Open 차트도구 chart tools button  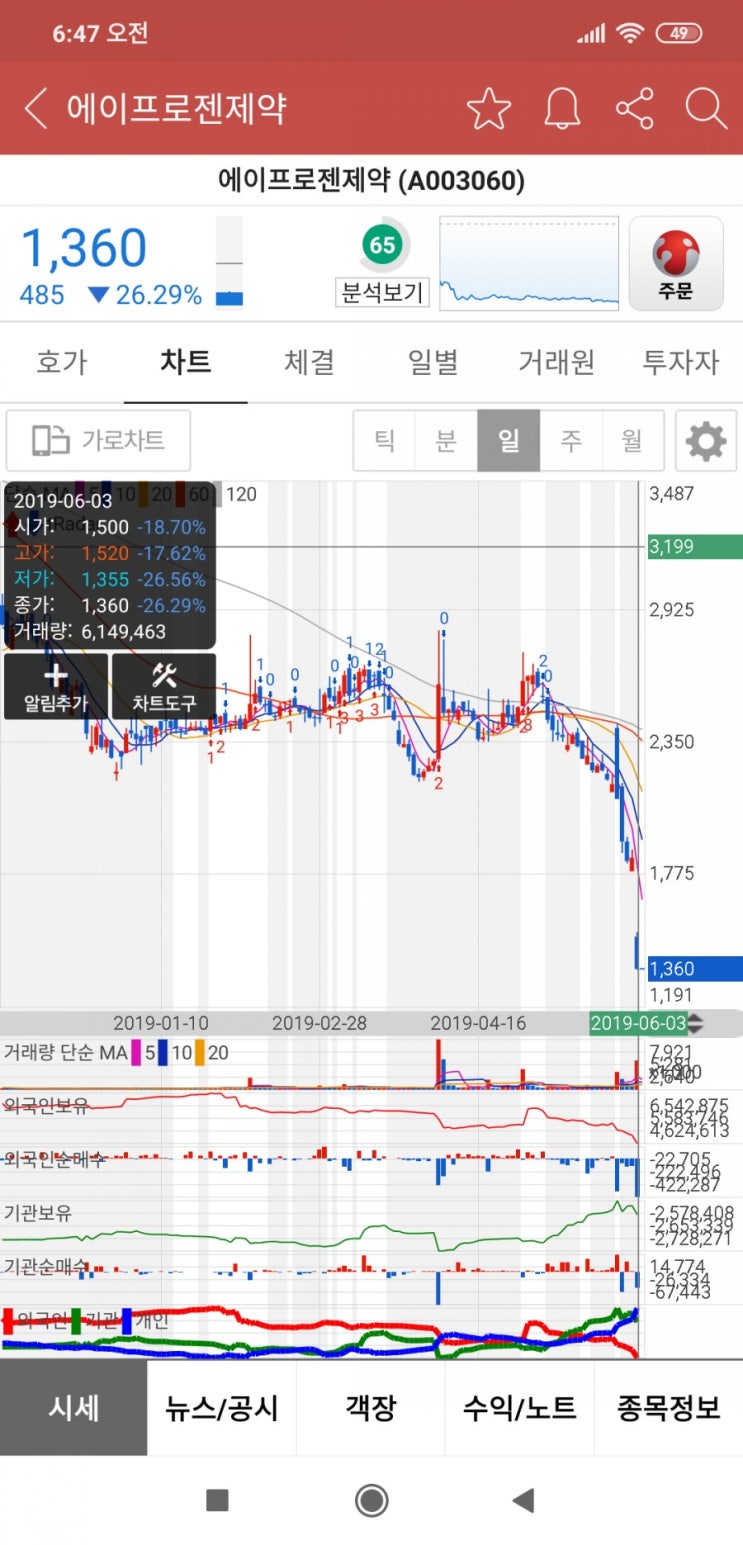pyautogui.click(x=164, y=686)
